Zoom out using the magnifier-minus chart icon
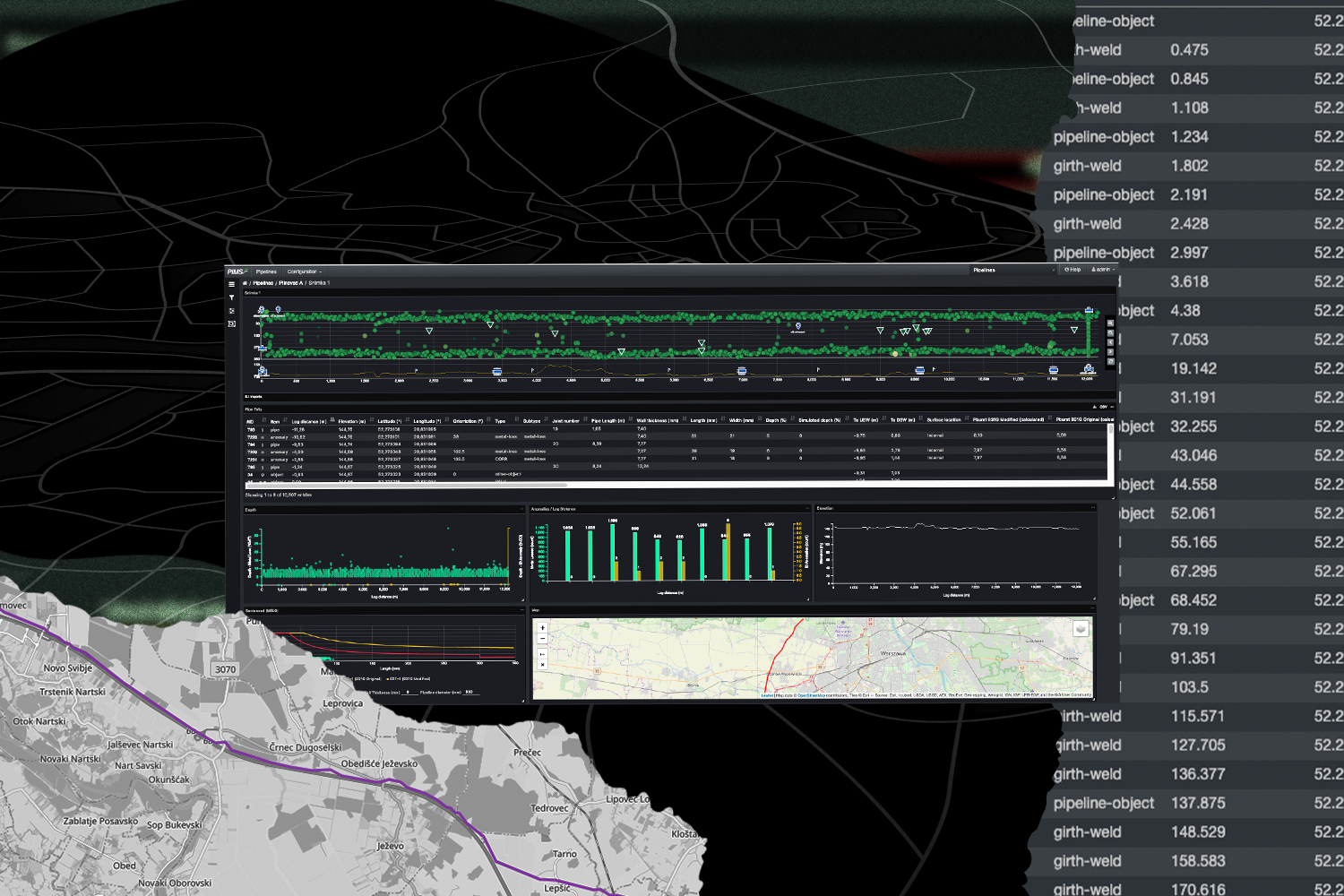 1110,332
